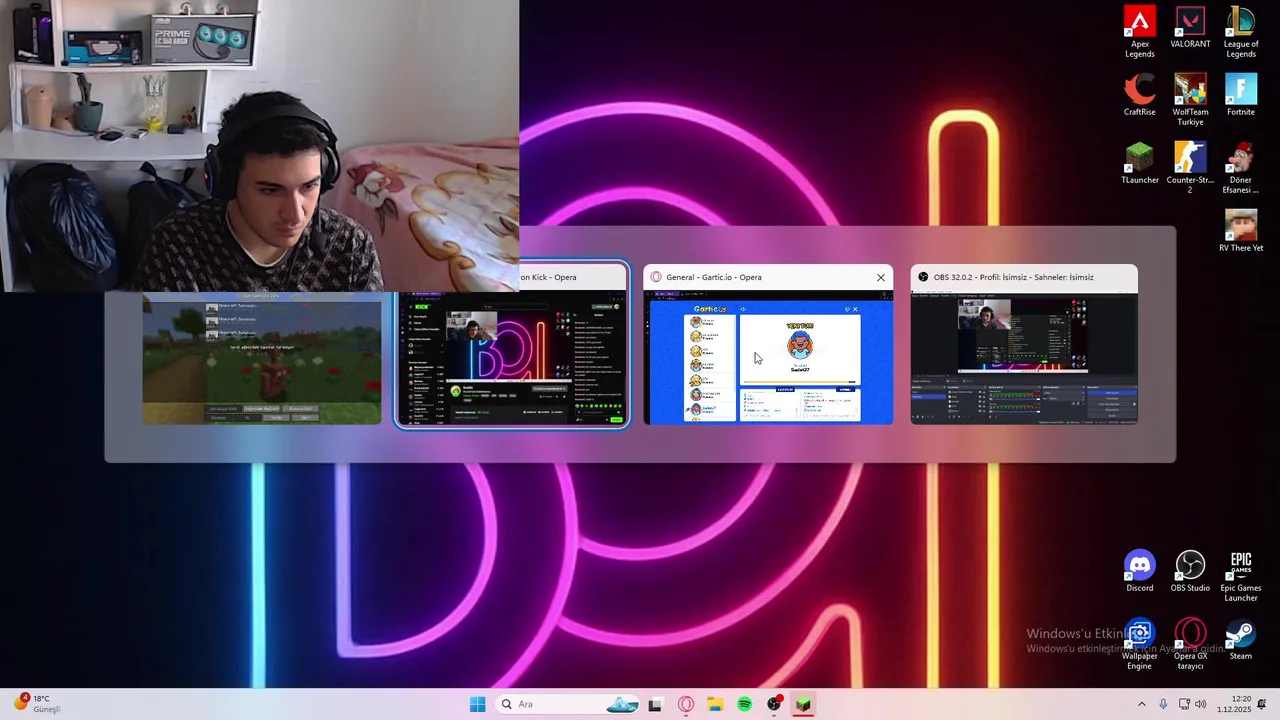
Task: Click the 'General - Gartic.io - Opera' title
Action: click(x=714, y=277)
